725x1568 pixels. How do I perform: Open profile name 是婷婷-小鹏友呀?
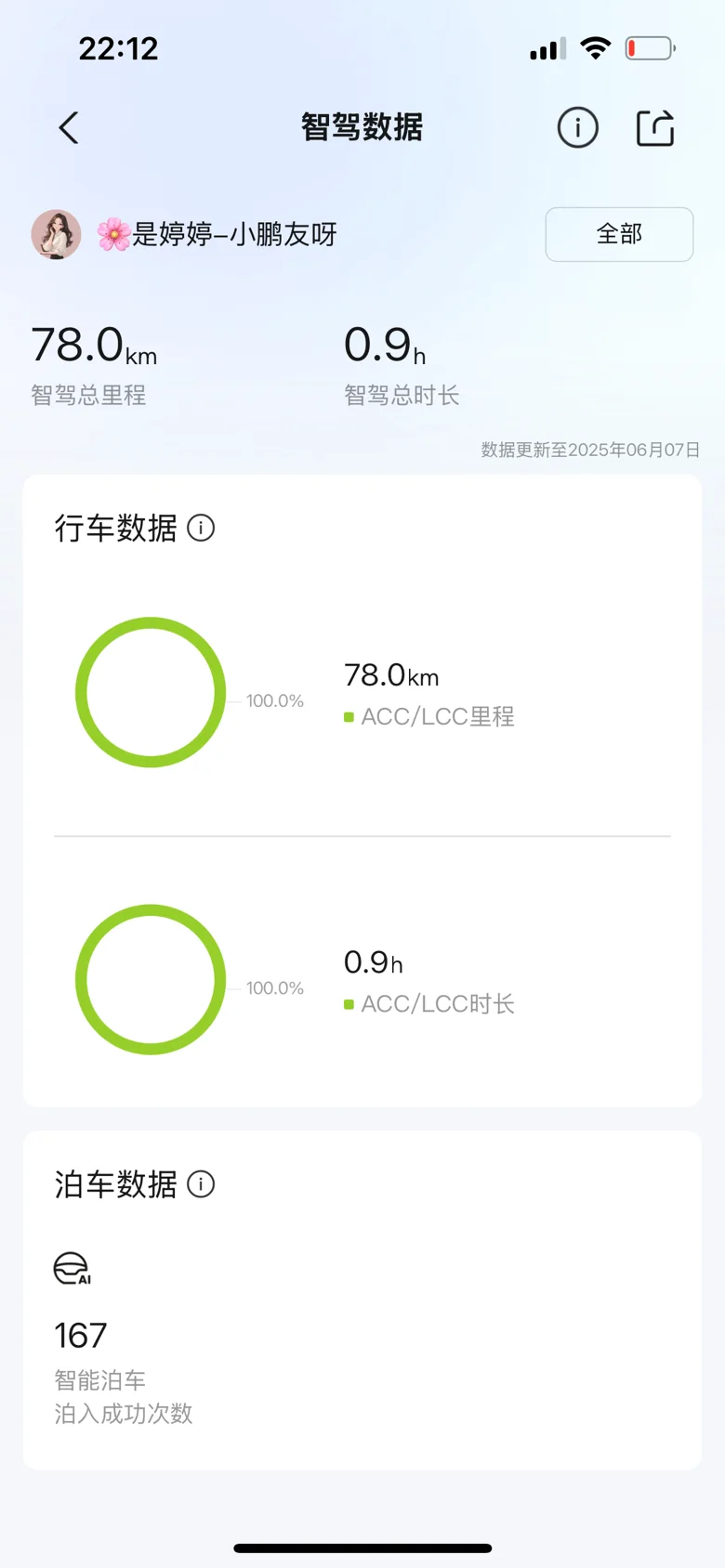click(217, 234)
